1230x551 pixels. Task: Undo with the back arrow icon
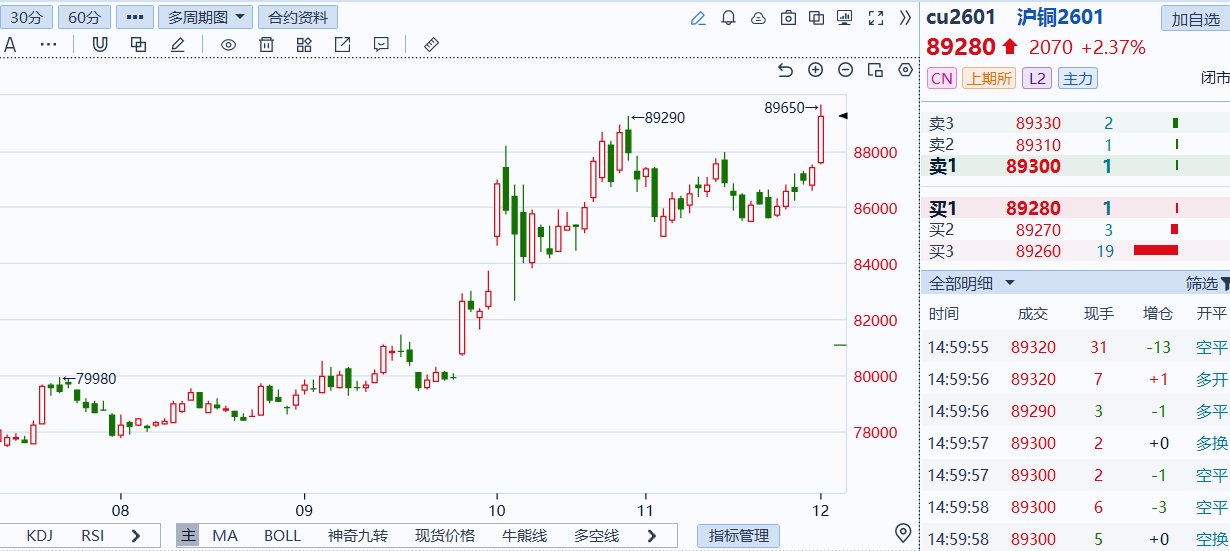click(x=785, y=70)
